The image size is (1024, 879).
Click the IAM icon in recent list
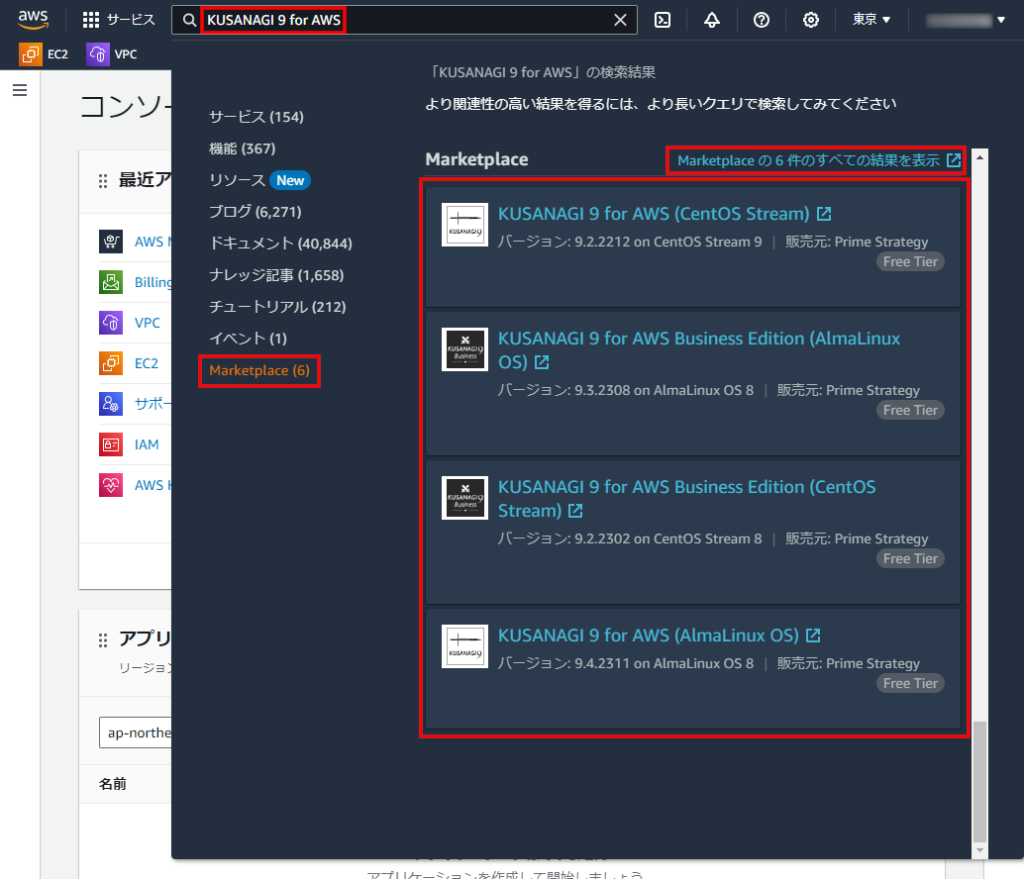pyautogui.click(x=110, y=444)
